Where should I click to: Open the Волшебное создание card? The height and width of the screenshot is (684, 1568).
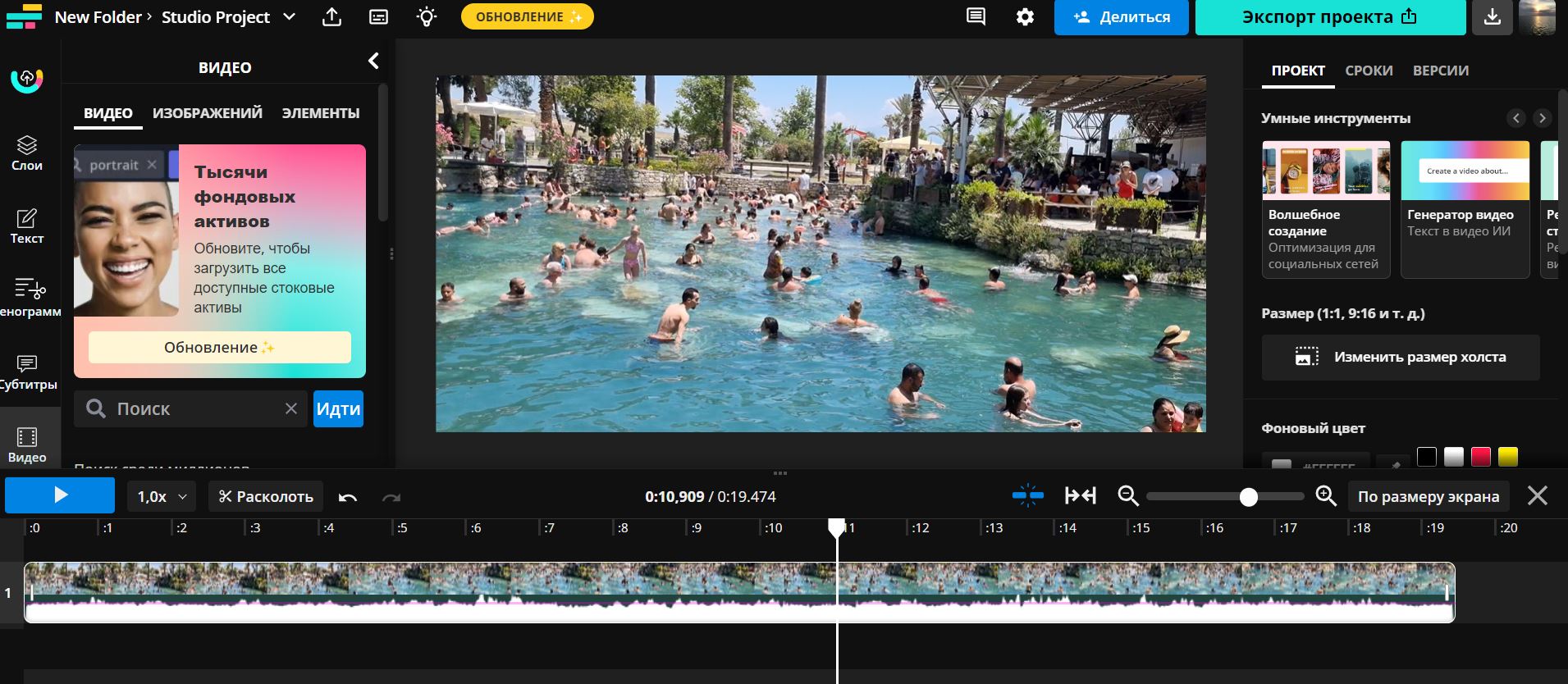(x=1326, y=209)
